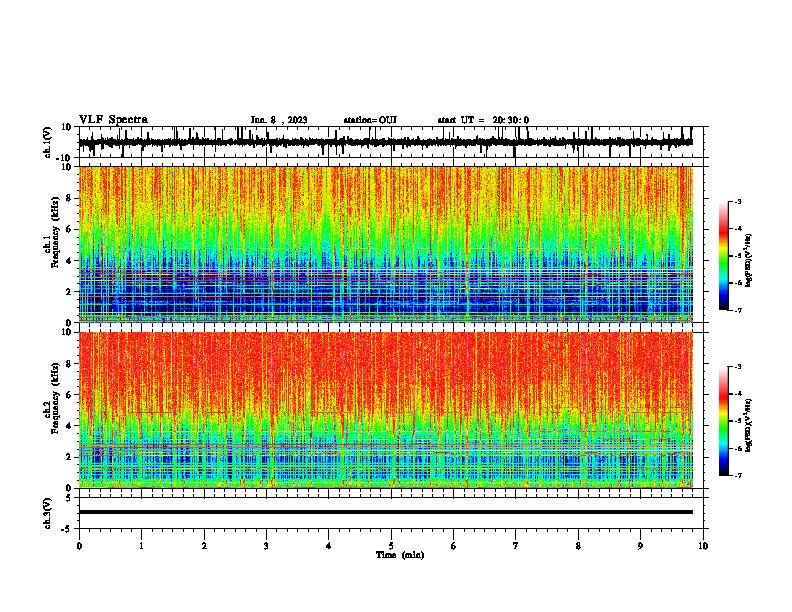Viewport: 792px width, 612px height.
Task: Click "-3" atop the ch.1 color scale
Action: click(738, 201)
